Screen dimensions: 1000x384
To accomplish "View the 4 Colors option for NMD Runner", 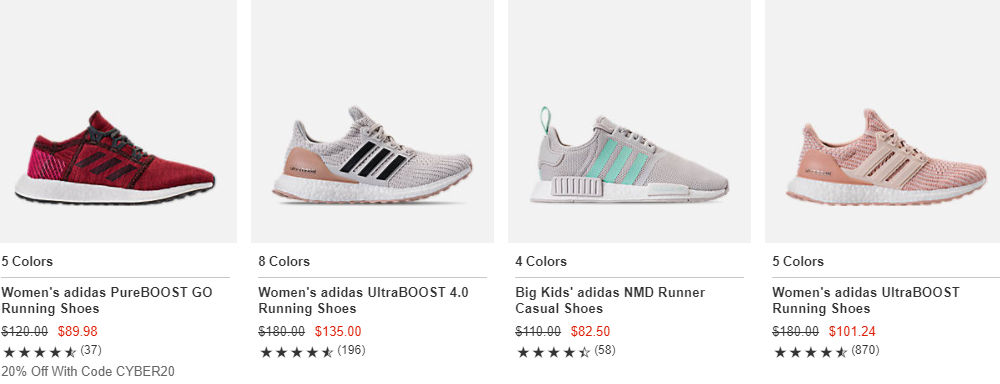I will click(541, 262).
